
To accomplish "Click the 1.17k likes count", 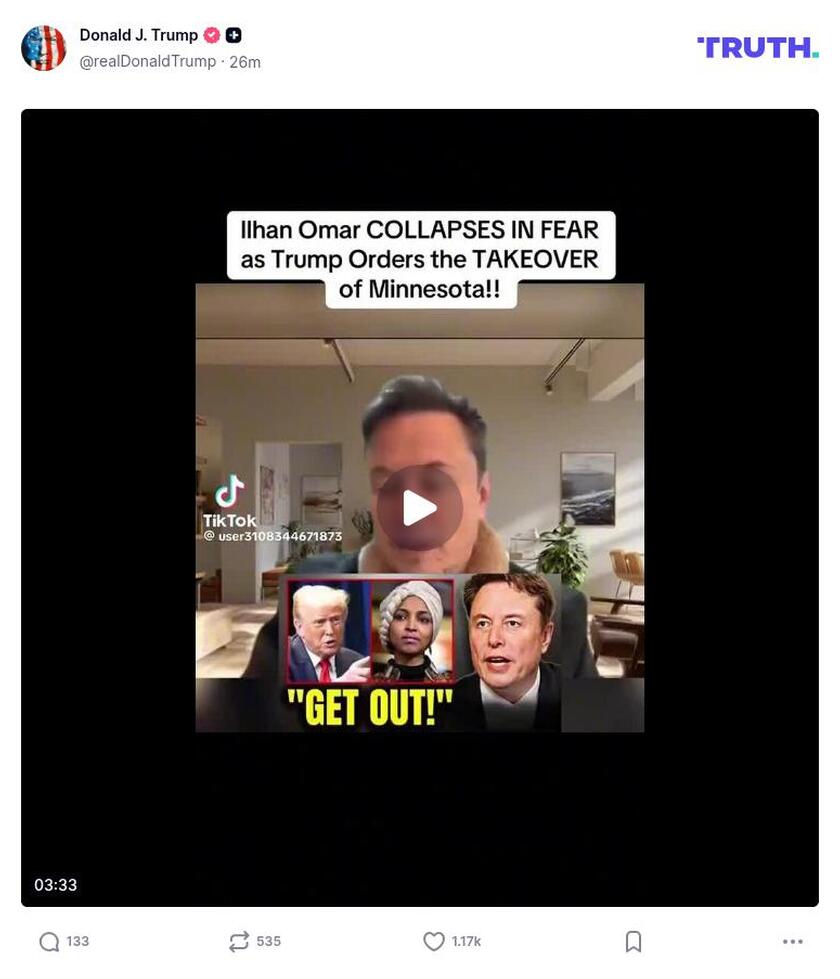I will (x=467, y=942).
